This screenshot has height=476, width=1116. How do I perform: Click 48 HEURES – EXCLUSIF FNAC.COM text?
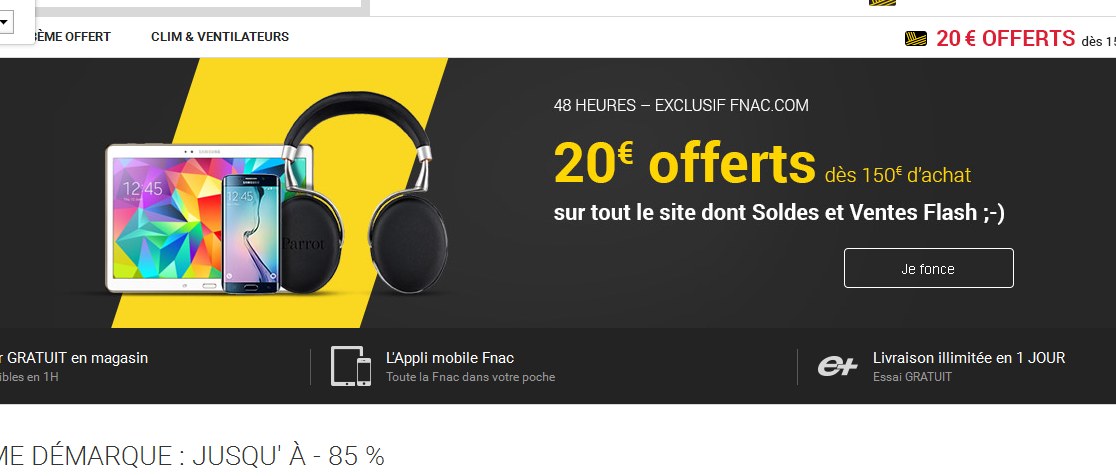681,106
